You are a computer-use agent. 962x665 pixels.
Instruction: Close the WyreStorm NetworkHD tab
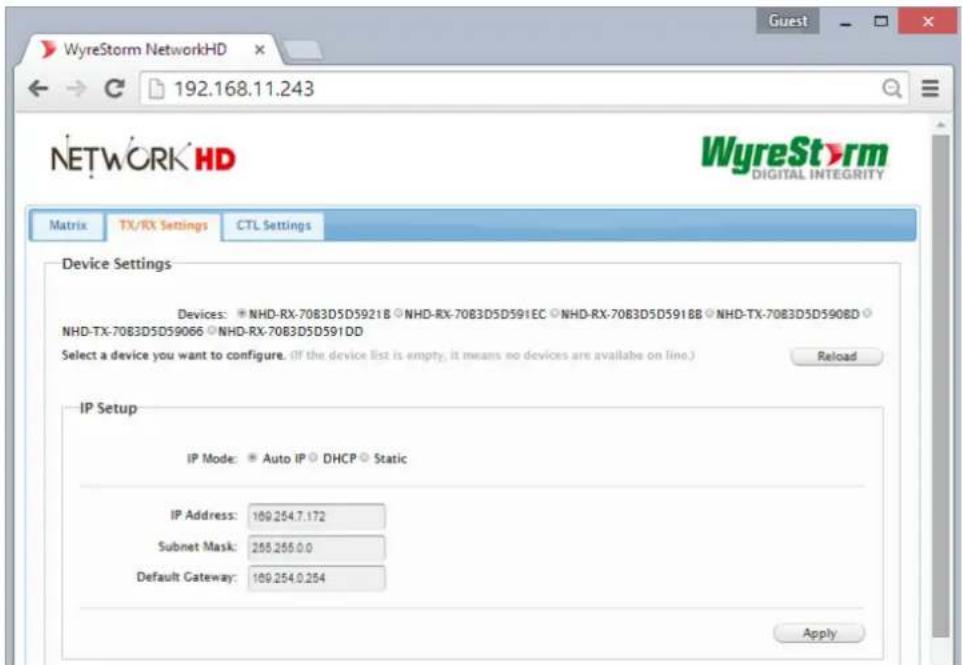pos(260,50)
